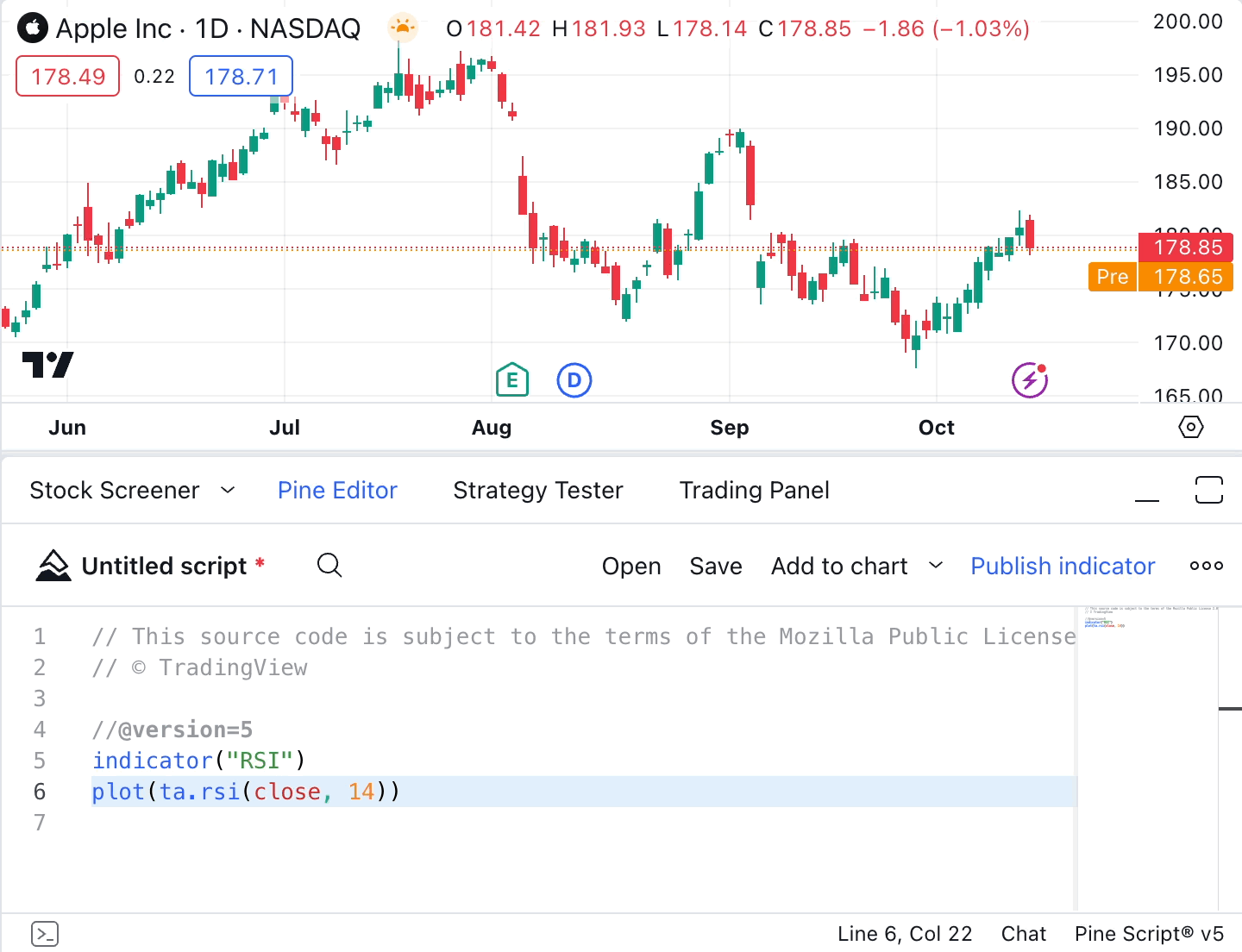Expand the Add to chart dropdown arrow
The height and width of the screenshot is (952, 1242).
tap(936, 566)
